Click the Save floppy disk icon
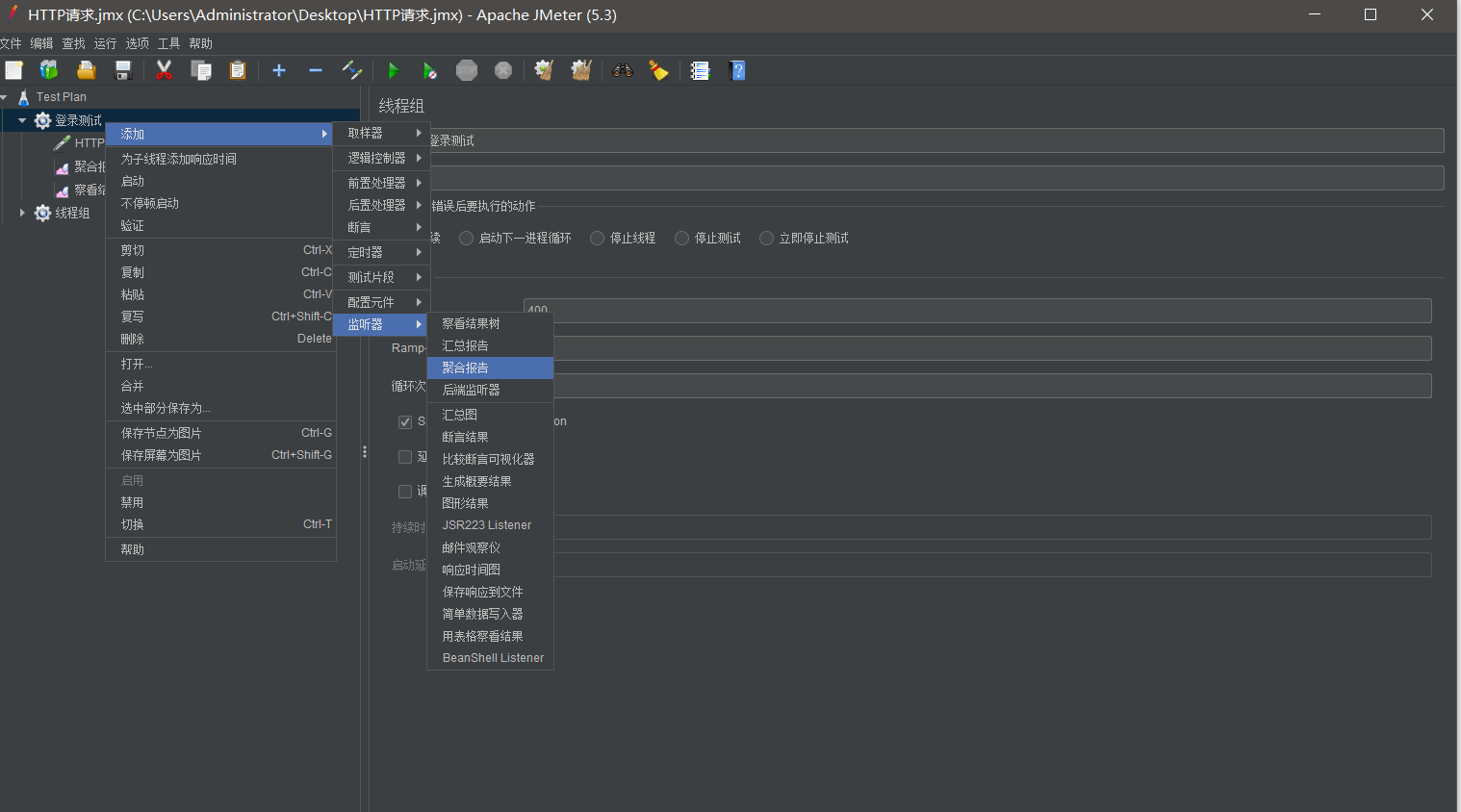This screenshot has height=812, width=1461. pos(122,70)
